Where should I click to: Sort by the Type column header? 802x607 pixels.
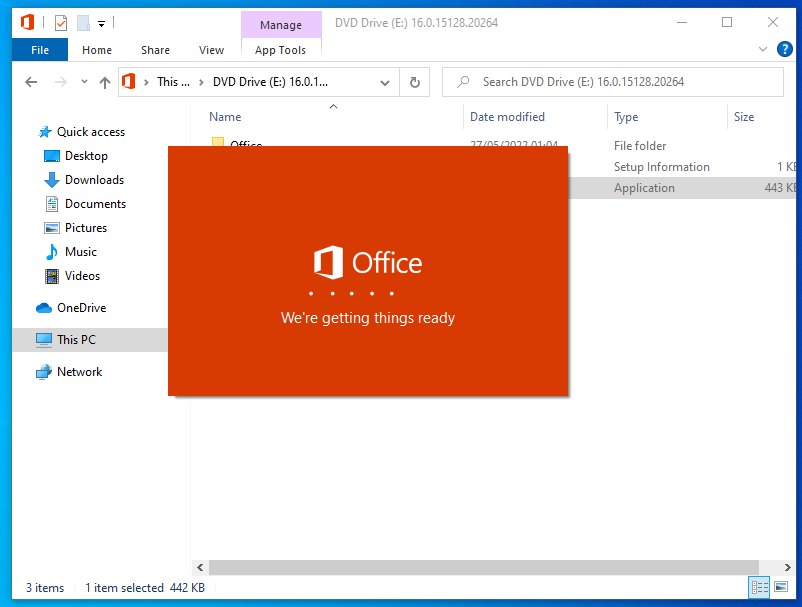pyautogui.click(x=626, y=117)
